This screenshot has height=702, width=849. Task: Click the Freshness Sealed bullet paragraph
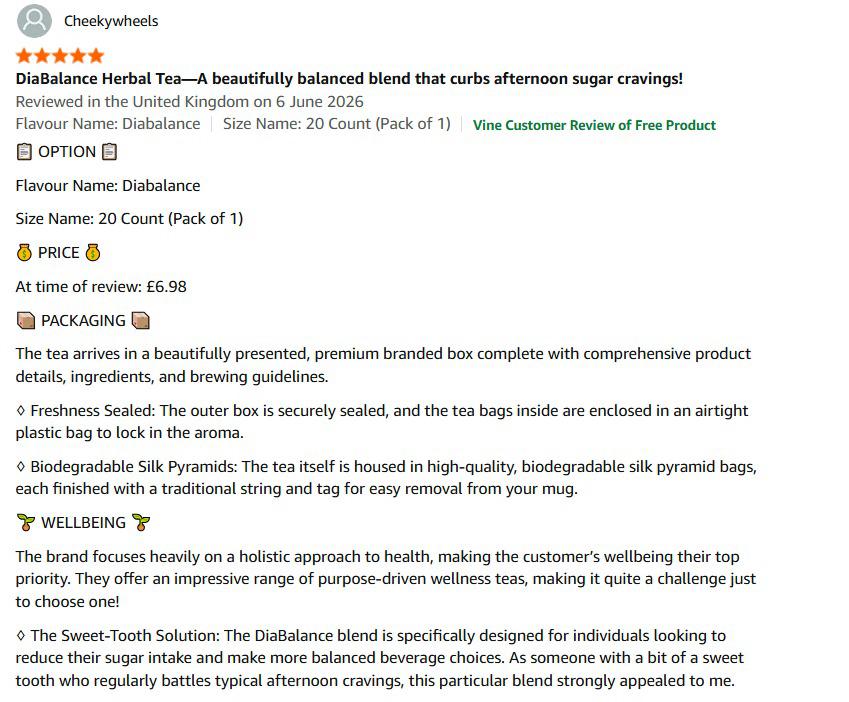click(382, 422)
